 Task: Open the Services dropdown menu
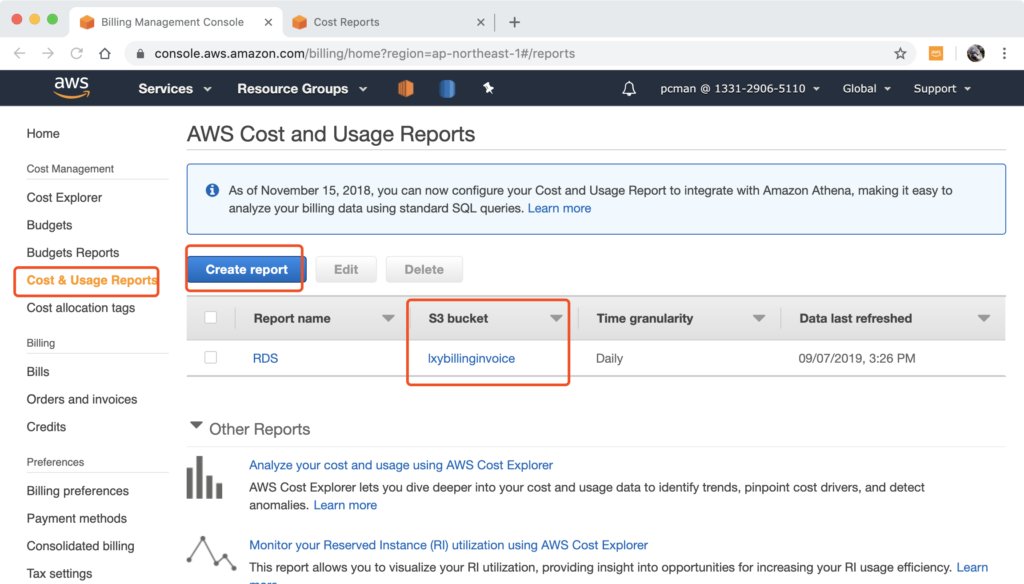174,88
